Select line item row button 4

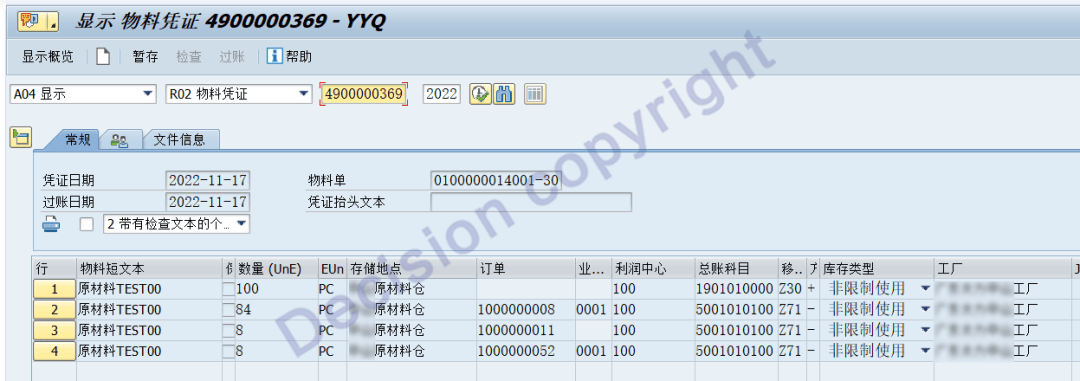point(54,351)
